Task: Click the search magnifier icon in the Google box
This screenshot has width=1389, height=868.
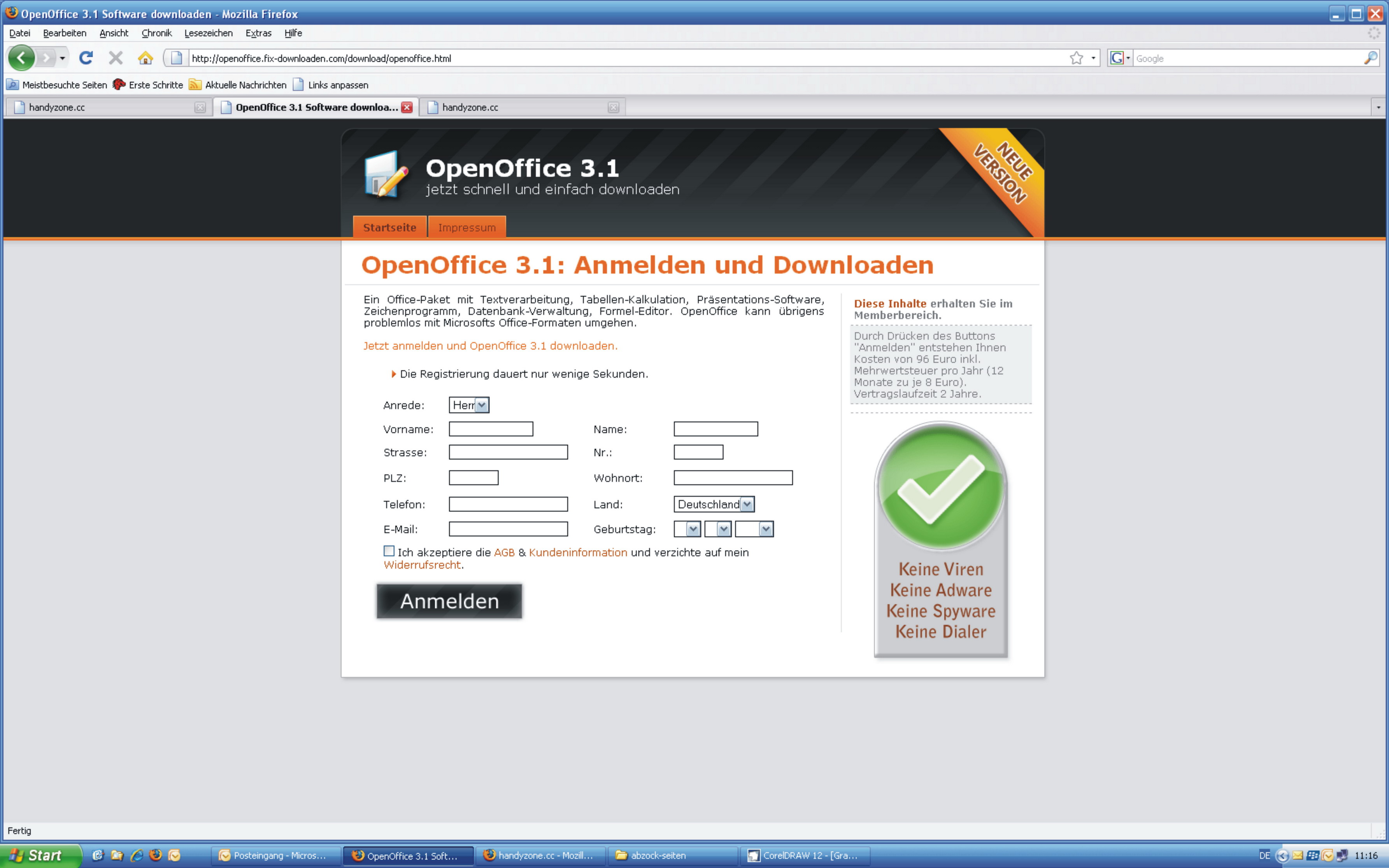Action: (x=1370, y=58)
